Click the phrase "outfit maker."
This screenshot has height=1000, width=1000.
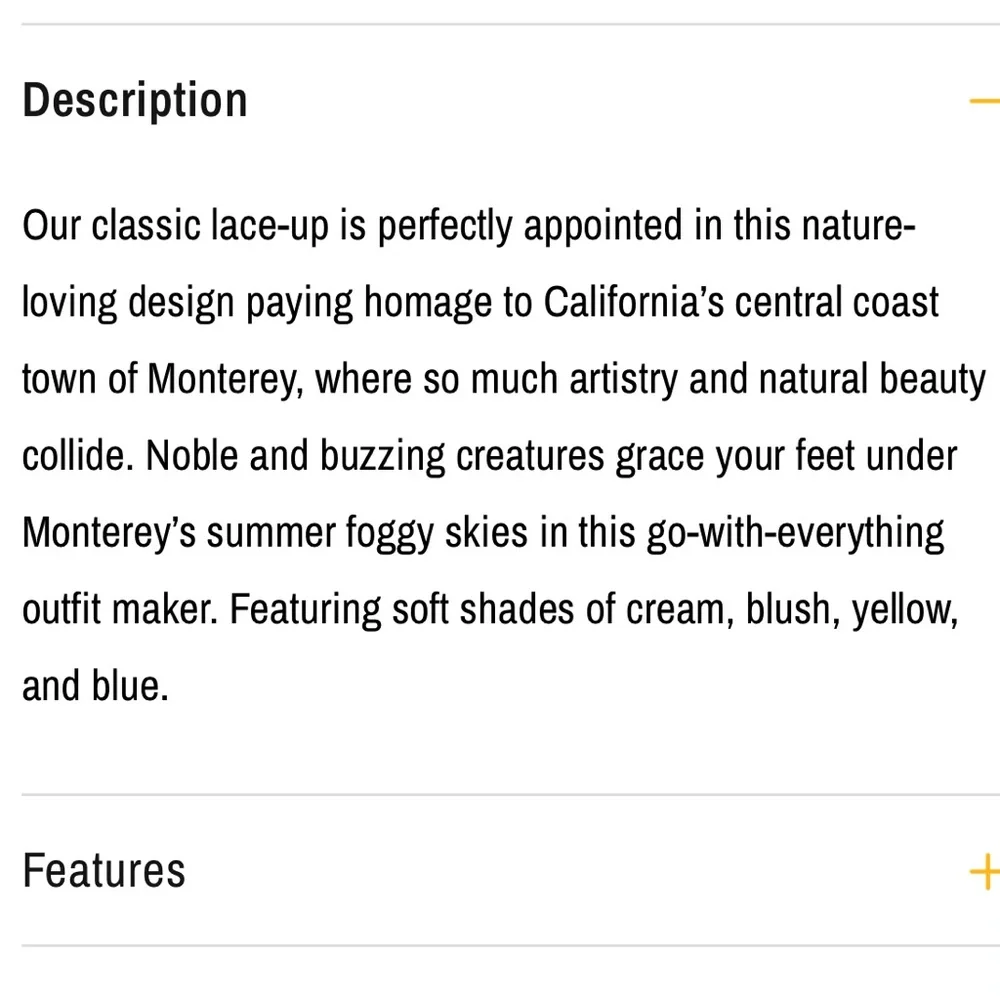(x=120, y=610)
